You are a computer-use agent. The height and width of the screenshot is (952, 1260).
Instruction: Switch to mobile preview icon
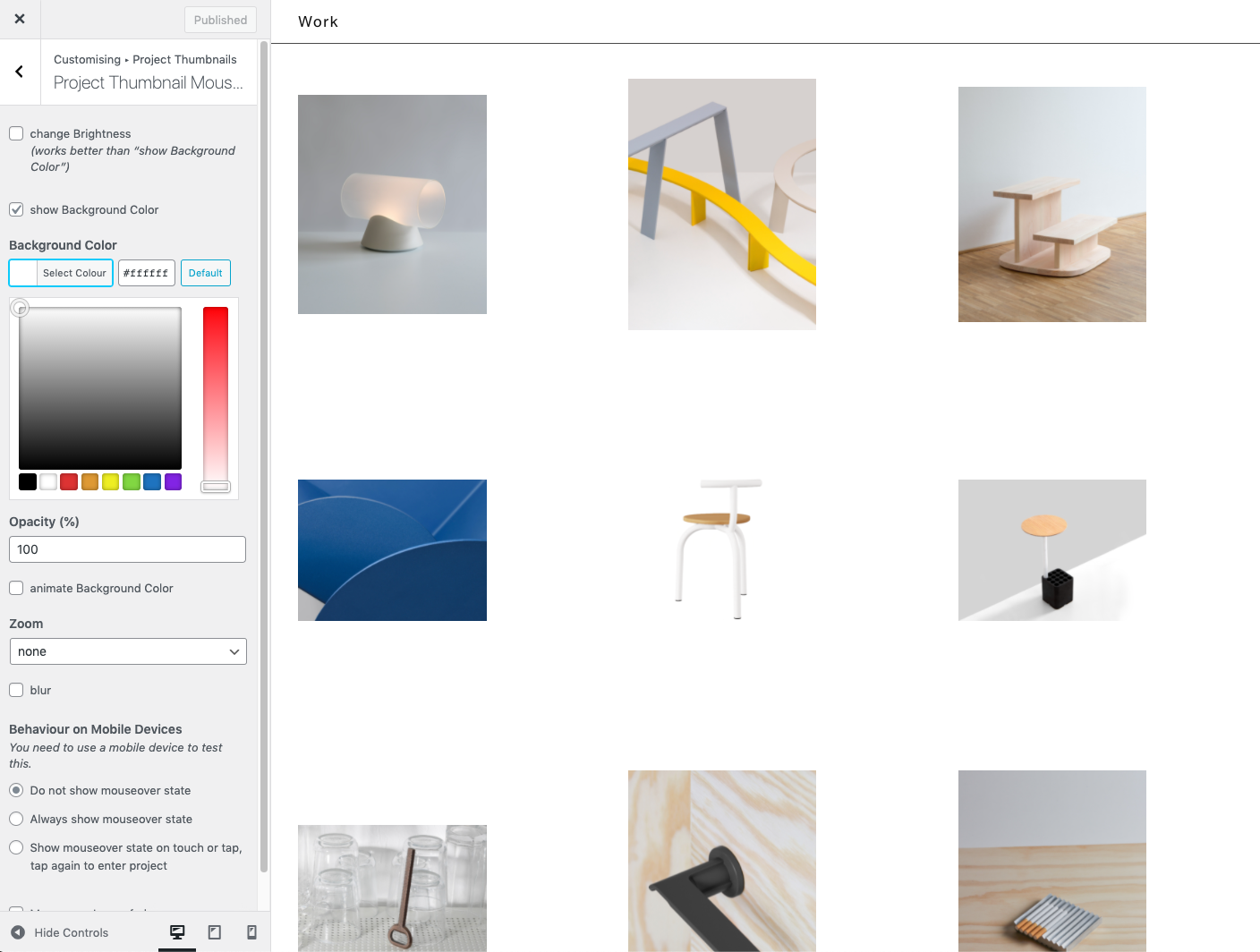251,932
